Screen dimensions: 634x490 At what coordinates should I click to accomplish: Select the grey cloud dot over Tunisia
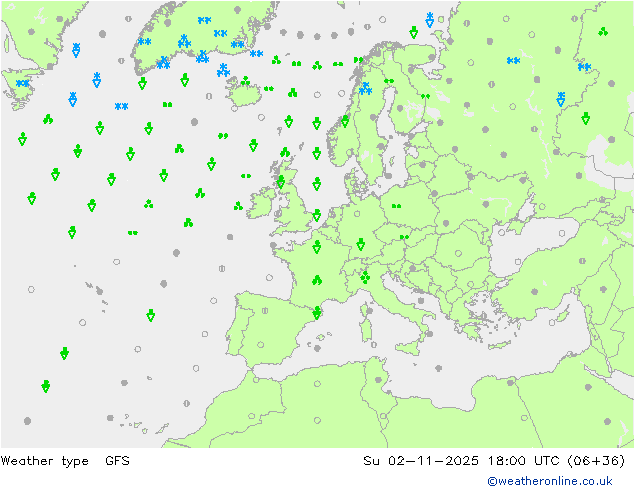click(378, 380)
